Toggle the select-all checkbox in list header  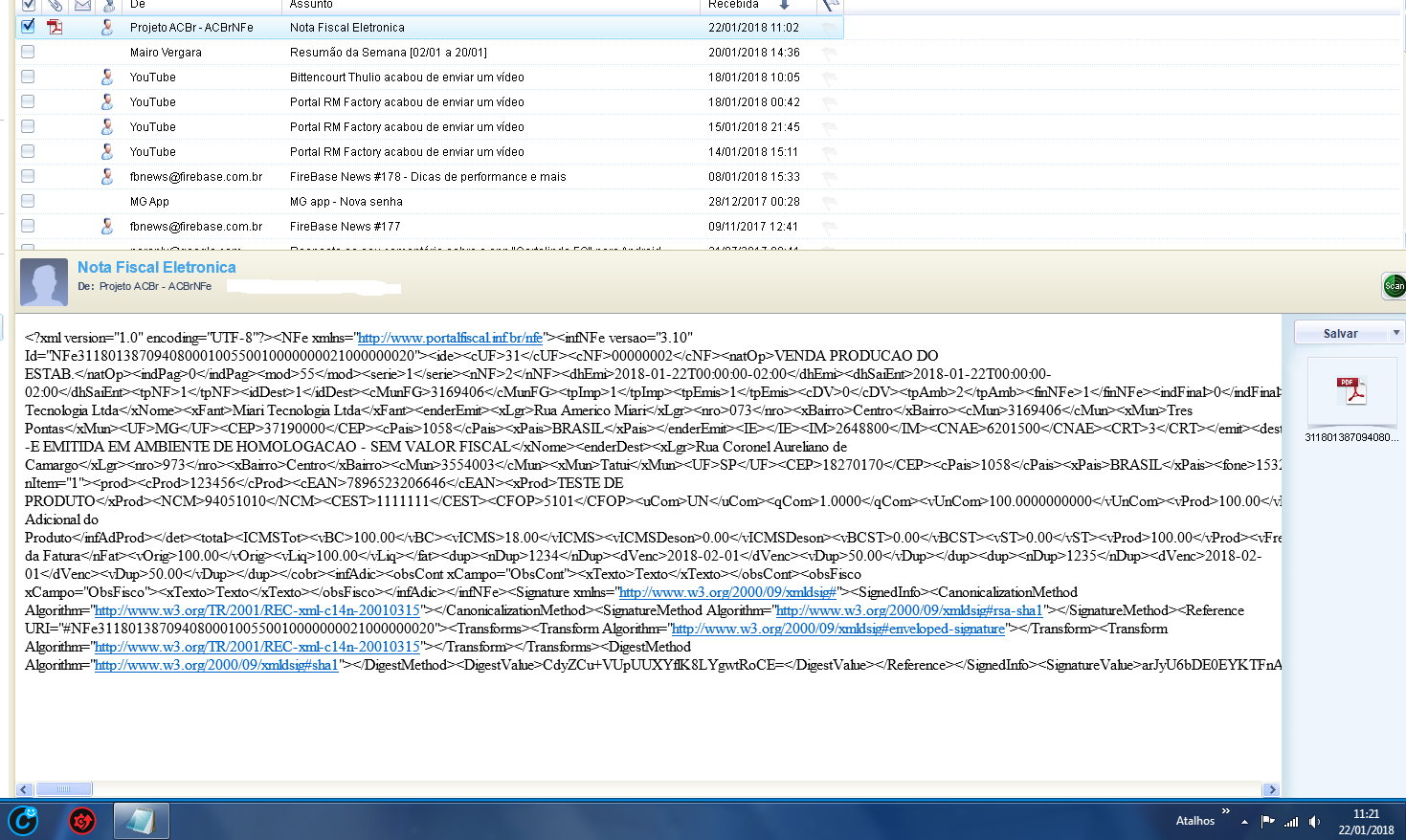click(29, 5)
